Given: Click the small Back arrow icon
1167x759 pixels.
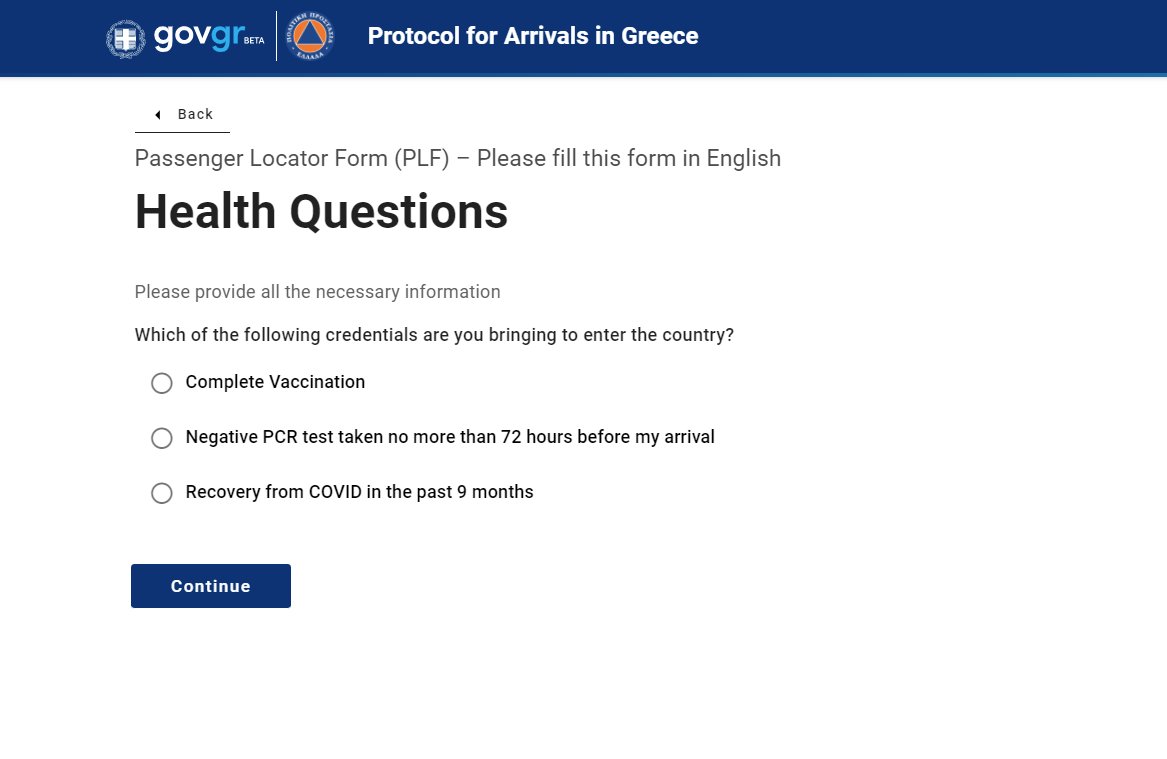Looking at the screenshot, I should (158, 115).
